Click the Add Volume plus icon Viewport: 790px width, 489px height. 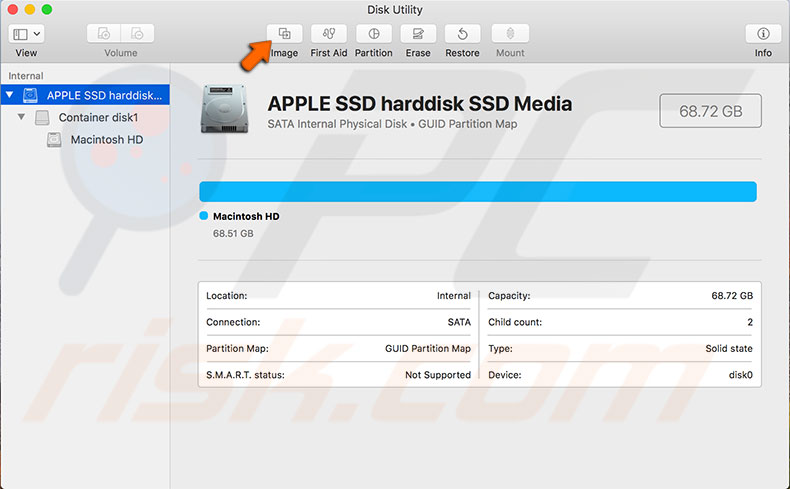104,34
